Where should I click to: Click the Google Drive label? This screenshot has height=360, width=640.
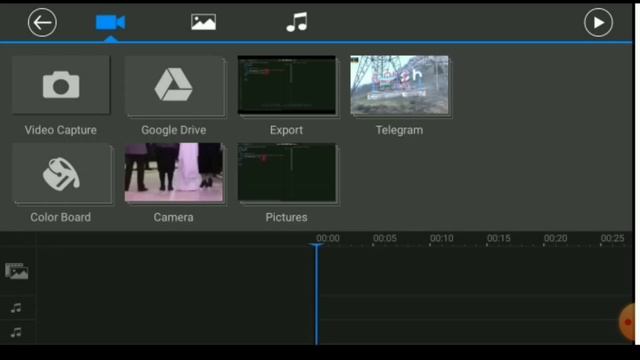174,130
